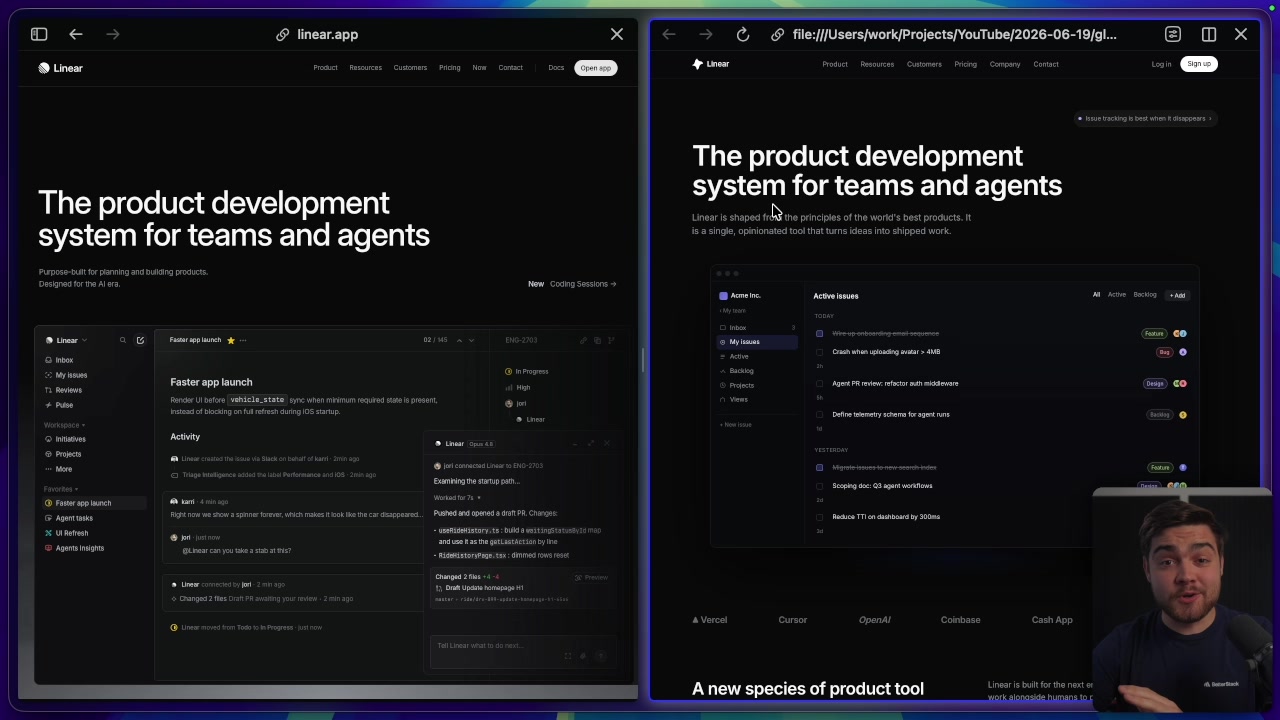Go back in left browser window
Image resolution: width=1280 pixels, height=720 pixels.
click(x=76, y=34)
